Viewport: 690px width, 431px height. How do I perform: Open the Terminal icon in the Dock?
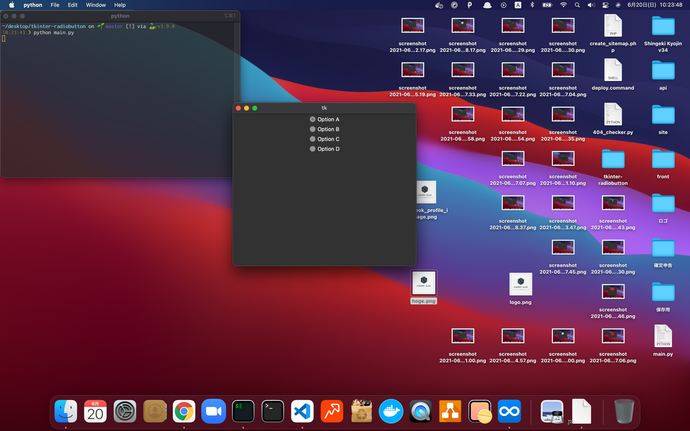[272, 411]
